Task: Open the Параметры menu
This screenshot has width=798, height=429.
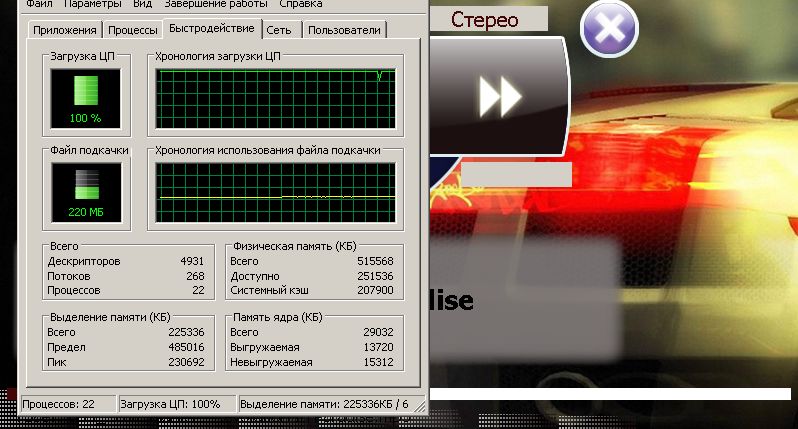Action: tap(93, 4)
